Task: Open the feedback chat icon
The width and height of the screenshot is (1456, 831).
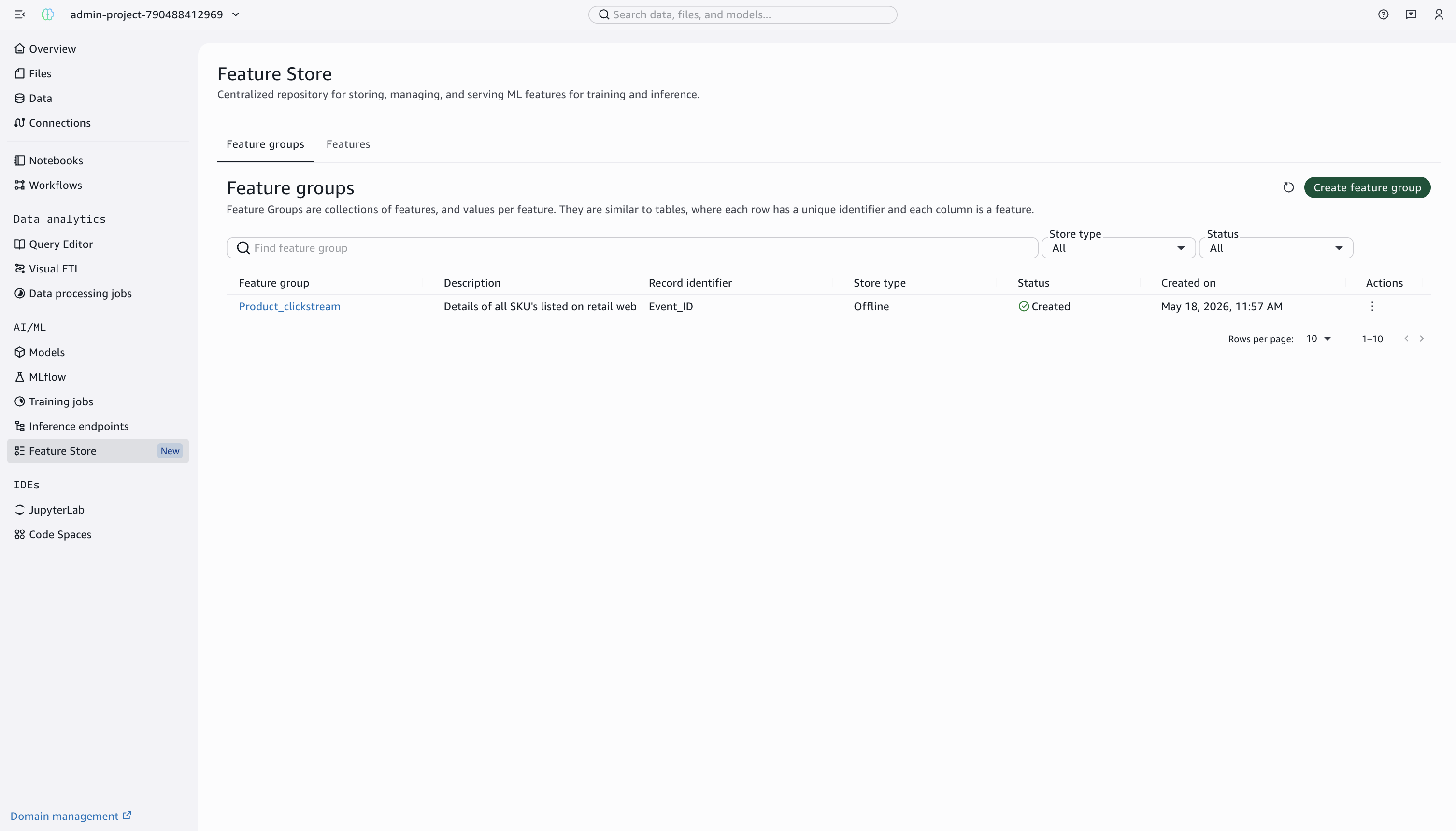Action: pyautogui.click(x=1411, y=15)
